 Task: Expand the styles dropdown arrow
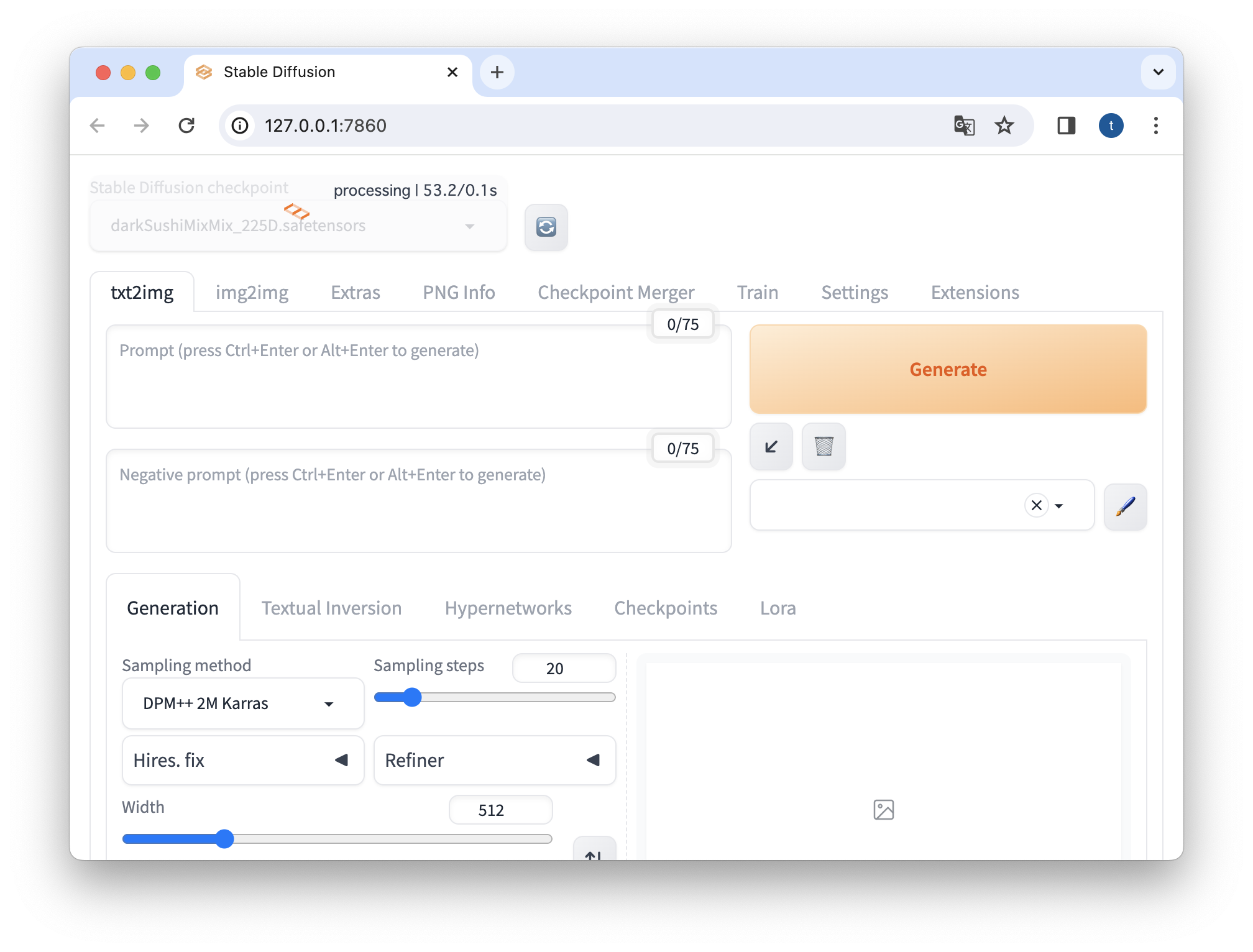tap(1059, 506)
